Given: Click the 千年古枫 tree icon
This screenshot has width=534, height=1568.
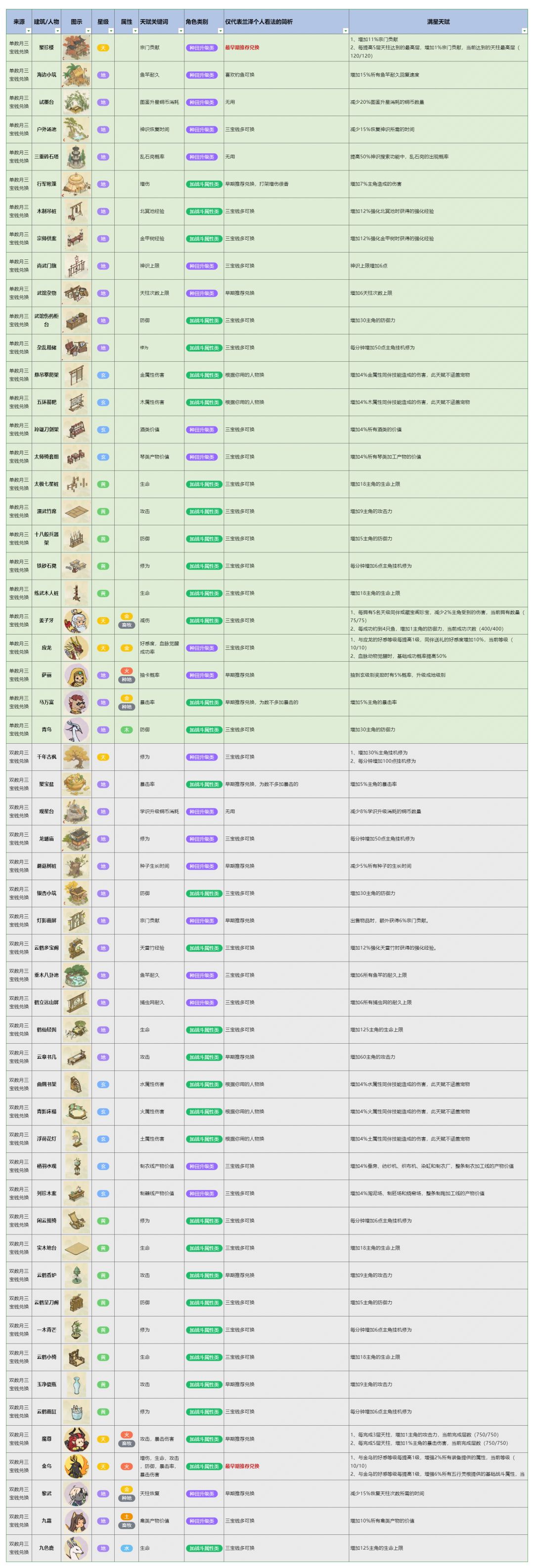Looking at the screenshot, I should point(76,757).
